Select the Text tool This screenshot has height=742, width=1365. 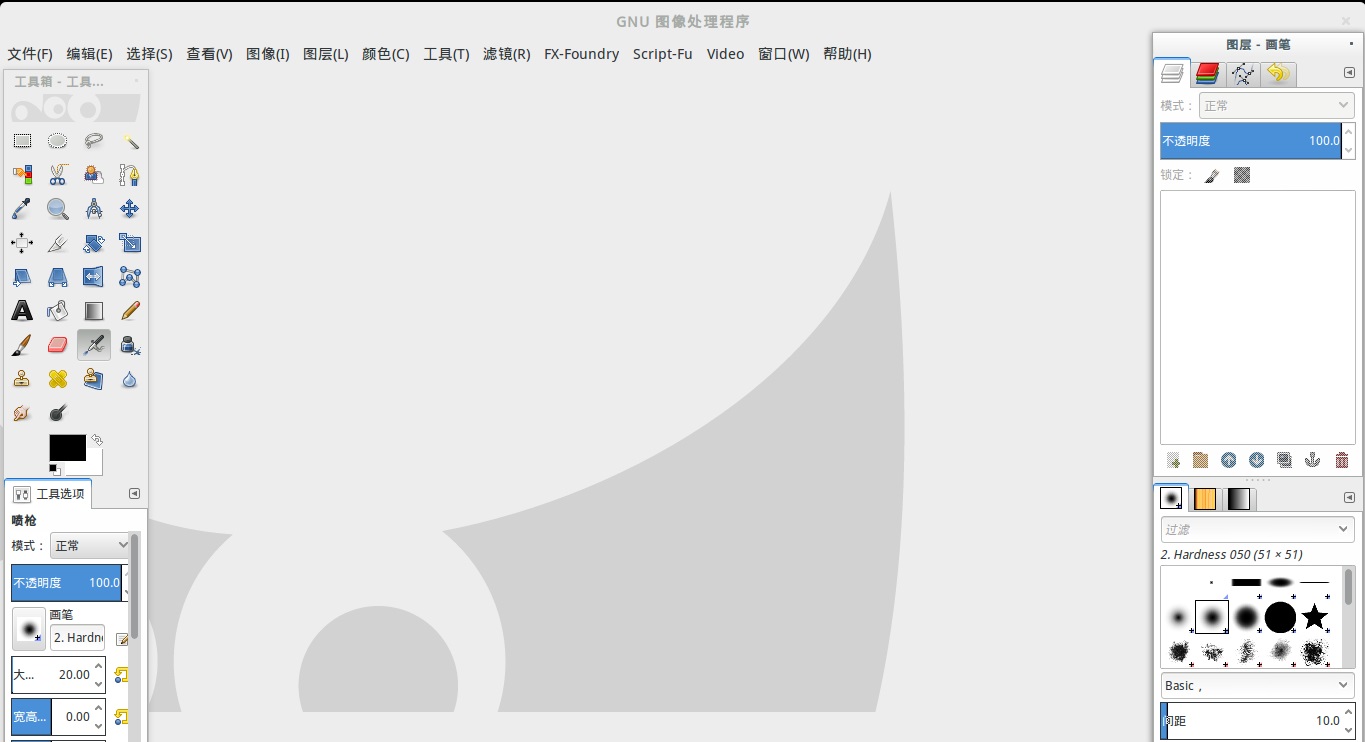pos(22,311)
